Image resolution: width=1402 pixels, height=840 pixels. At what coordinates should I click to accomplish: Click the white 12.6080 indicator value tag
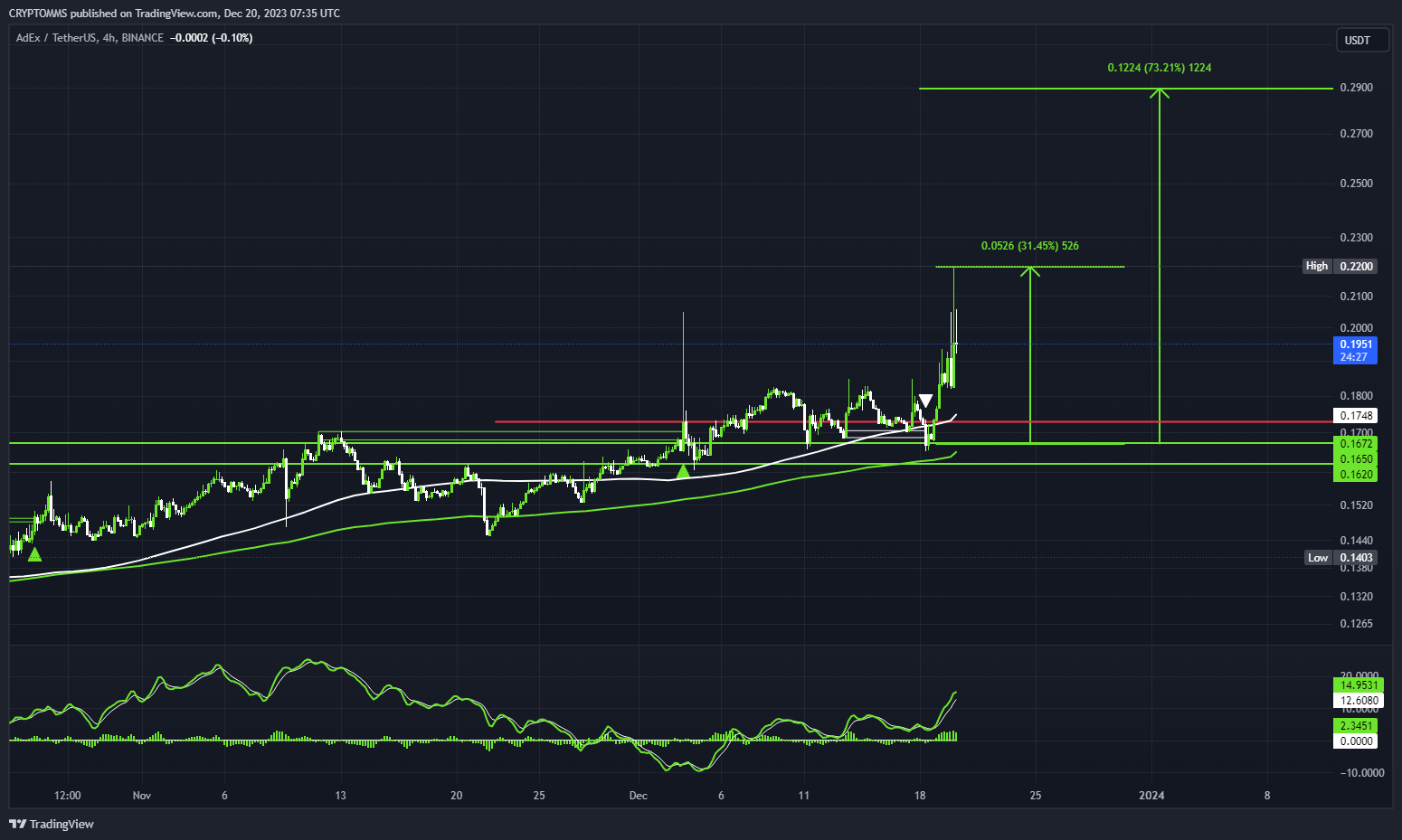(x=1359, y=701)
